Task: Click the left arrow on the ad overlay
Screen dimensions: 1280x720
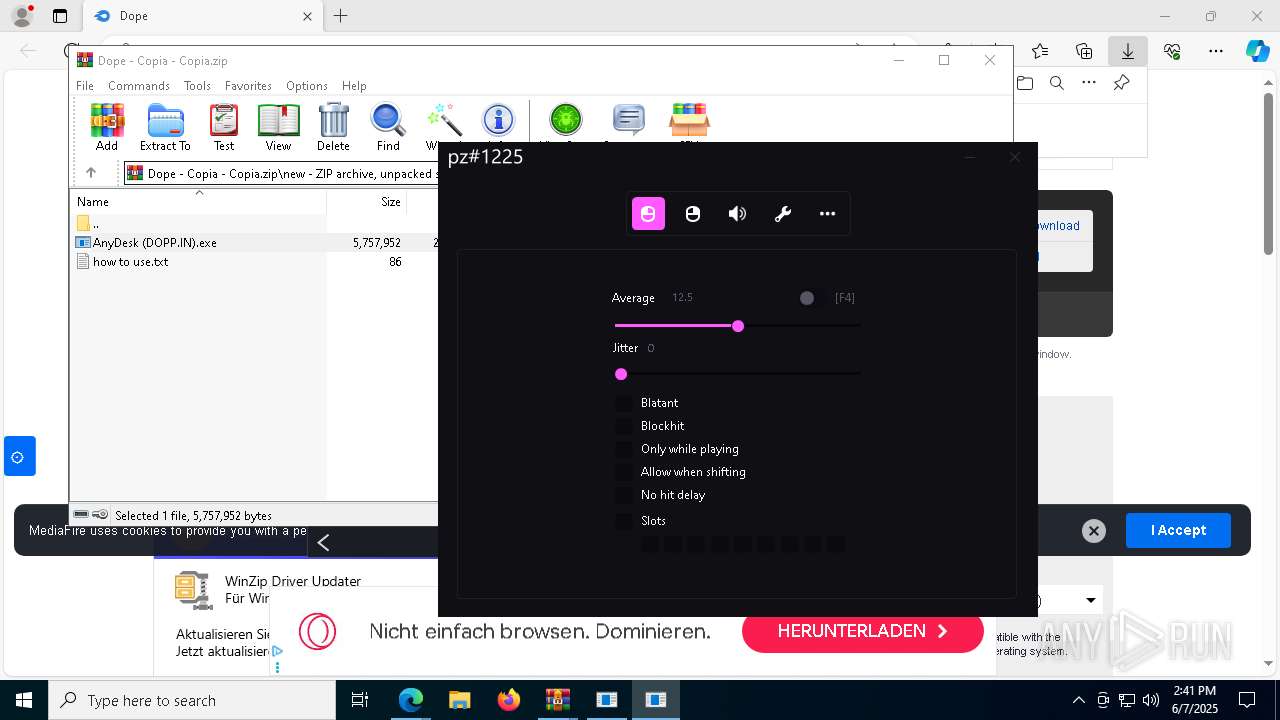Action: [x=323, y=542]
